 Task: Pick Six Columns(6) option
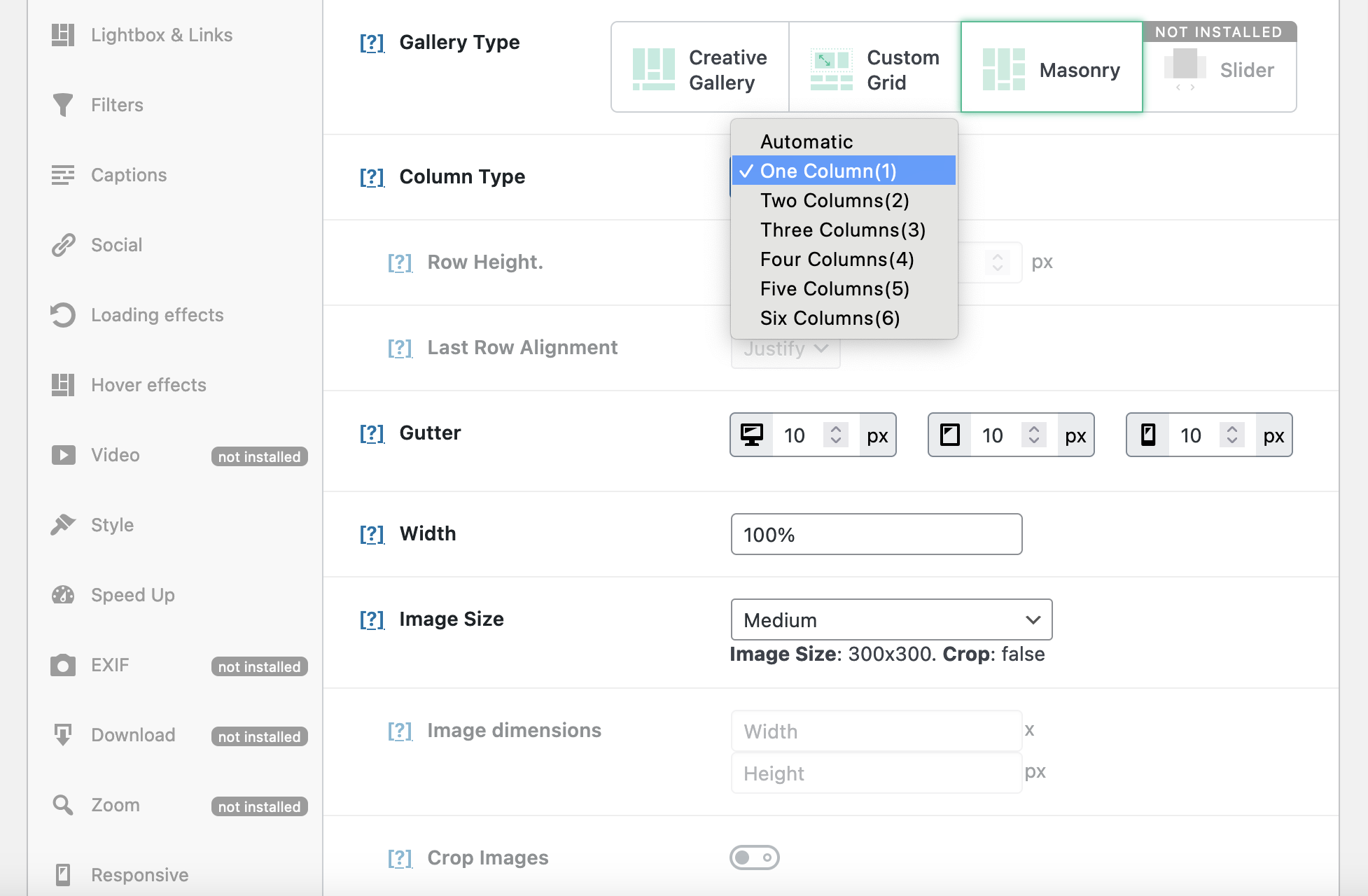[x=830, y=318]
